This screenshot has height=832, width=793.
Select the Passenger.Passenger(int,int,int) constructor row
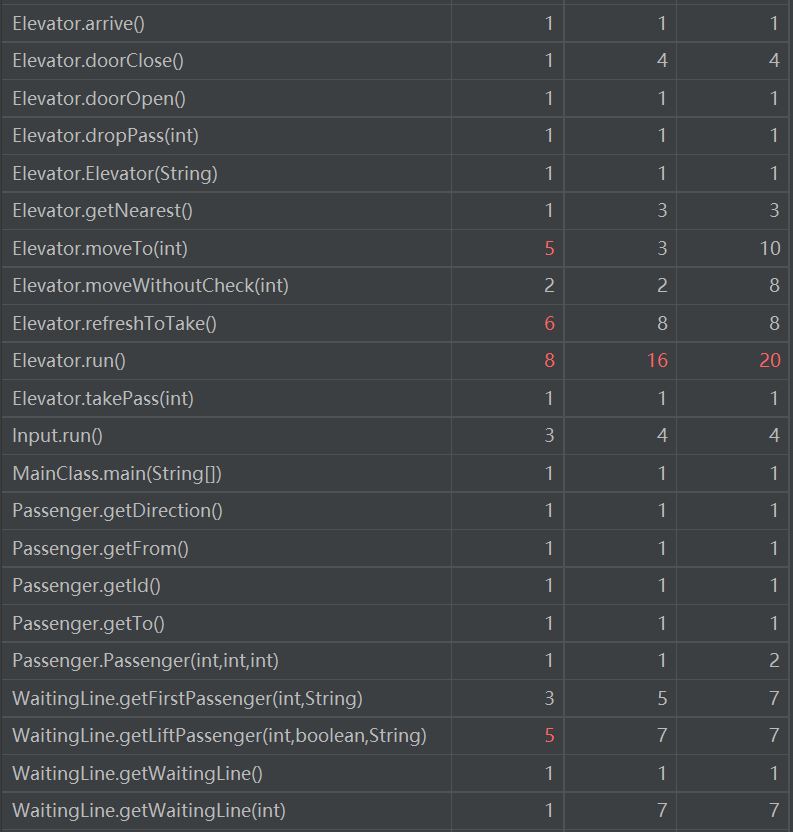(138, 661)
